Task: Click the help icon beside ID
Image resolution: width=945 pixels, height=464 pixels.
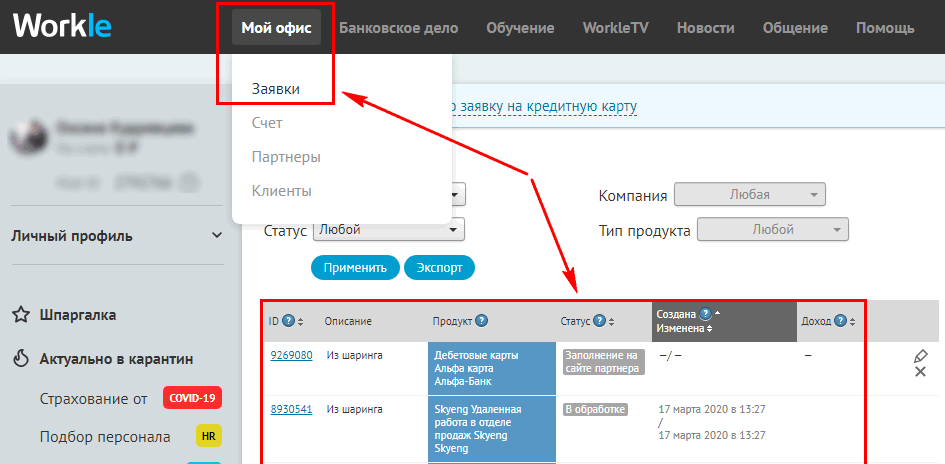Action: coord(288,322)
